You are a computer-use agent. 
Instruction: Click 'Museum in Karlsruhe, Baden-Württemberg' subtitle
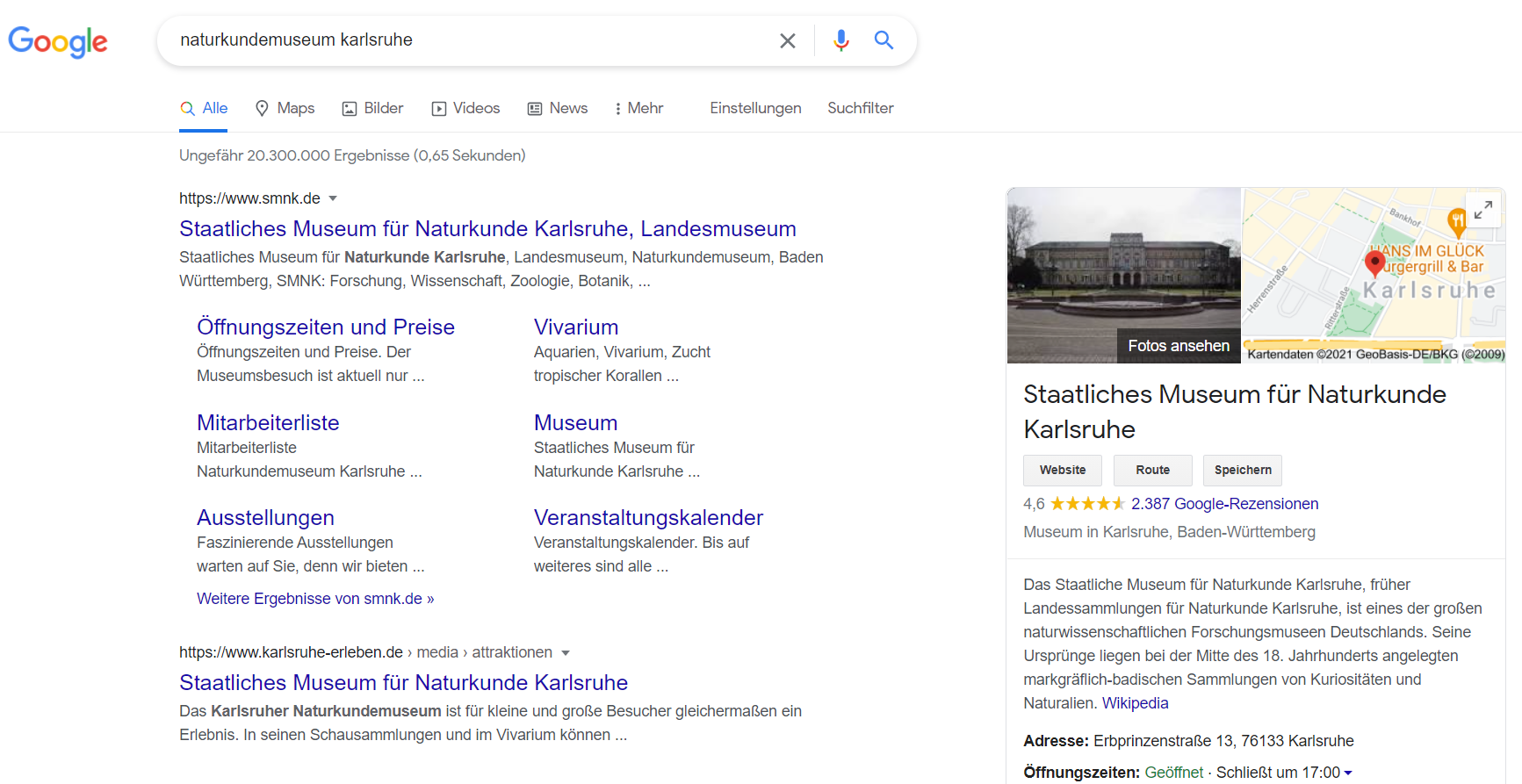coord(1169,532)
